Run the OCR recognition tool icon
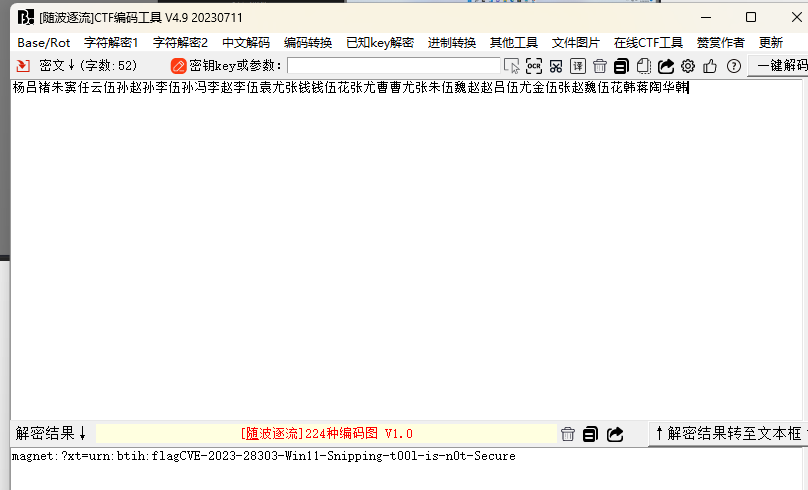The height and width of the screenshot is (490, 808). [x=534, y=66]
